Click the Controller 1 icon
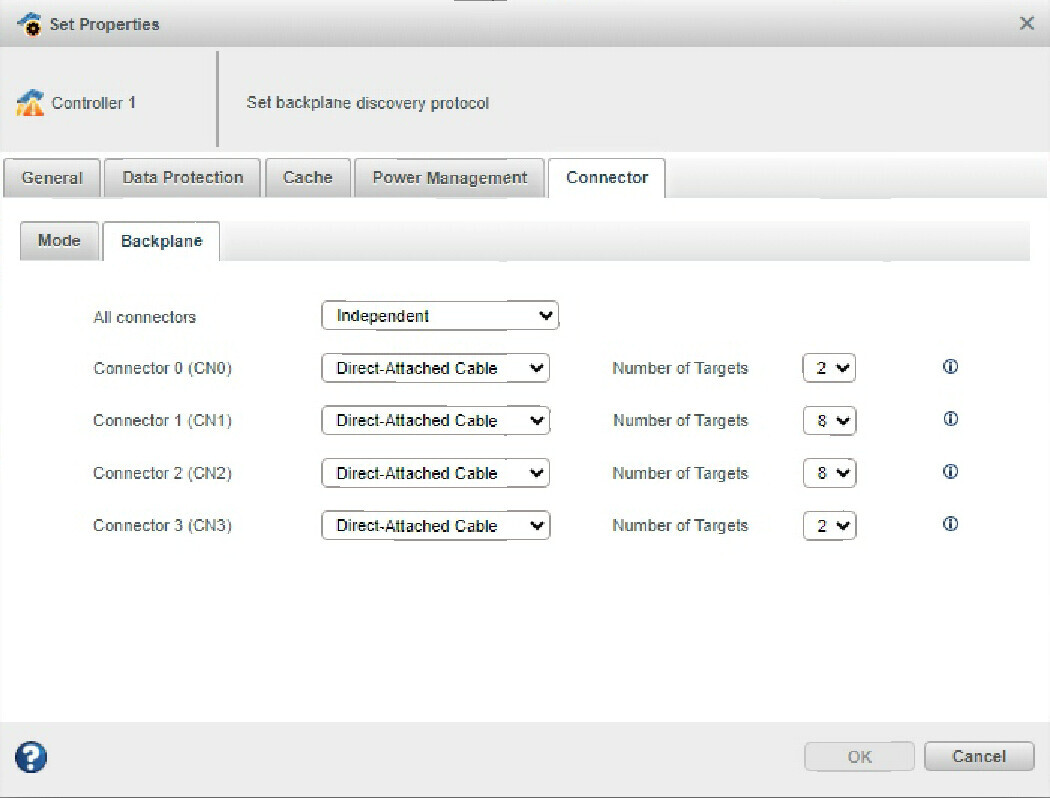The width and height of the screenshot is (1050, 798). point(30,103)
